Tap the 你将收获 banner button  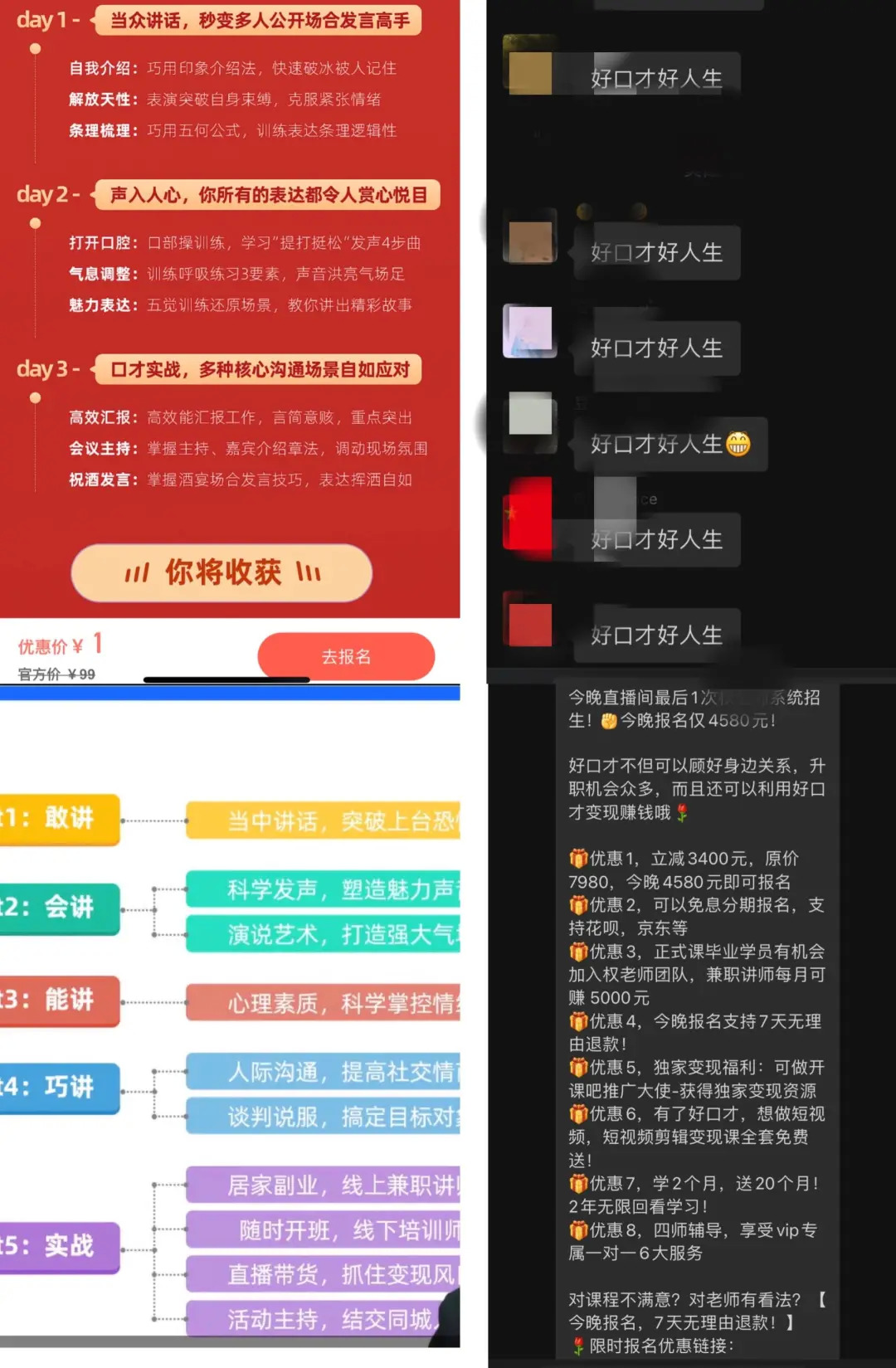pos(222,572)
